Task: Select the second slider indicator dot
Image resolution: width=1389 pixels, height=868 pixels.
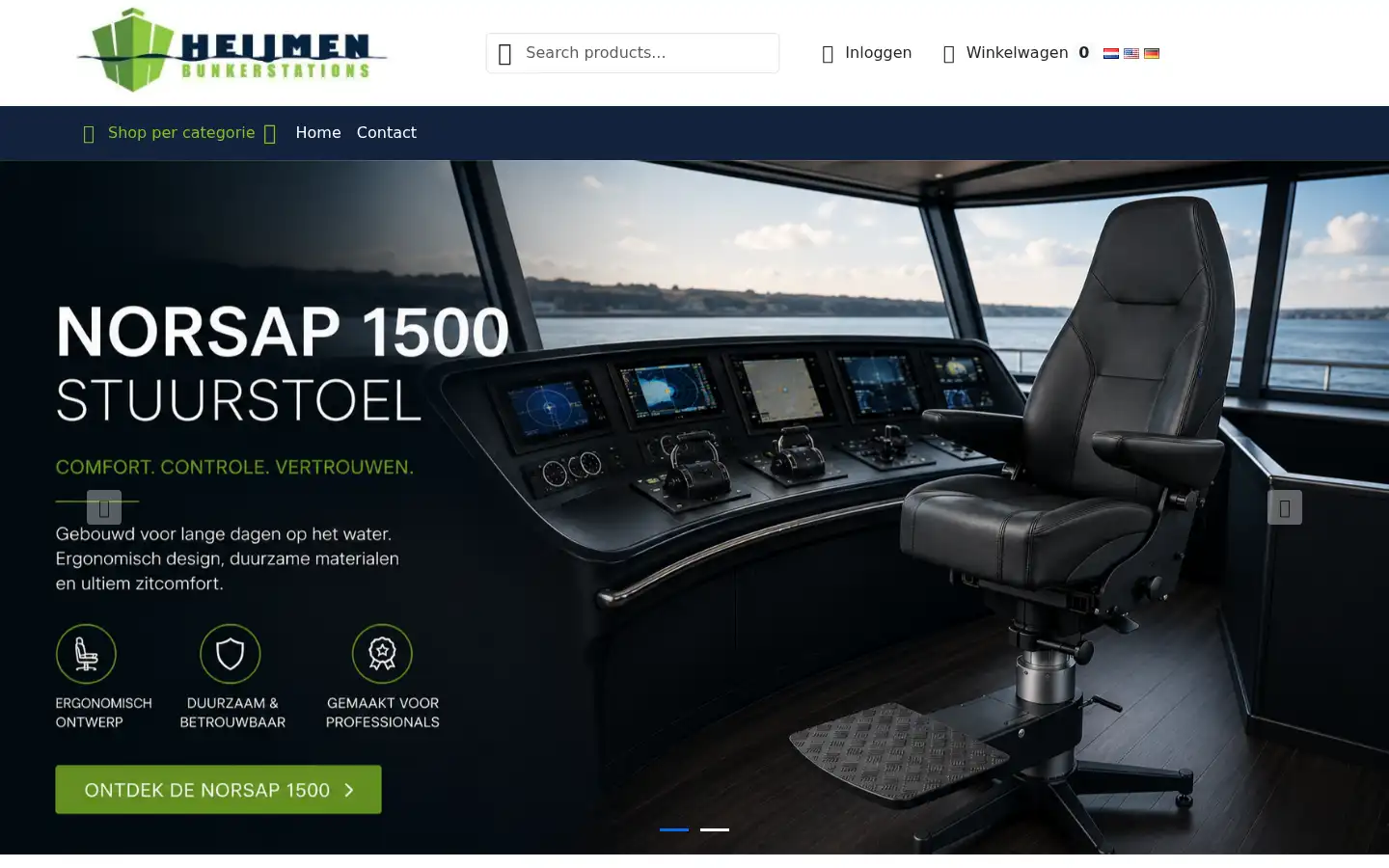Action: [715, 829]
